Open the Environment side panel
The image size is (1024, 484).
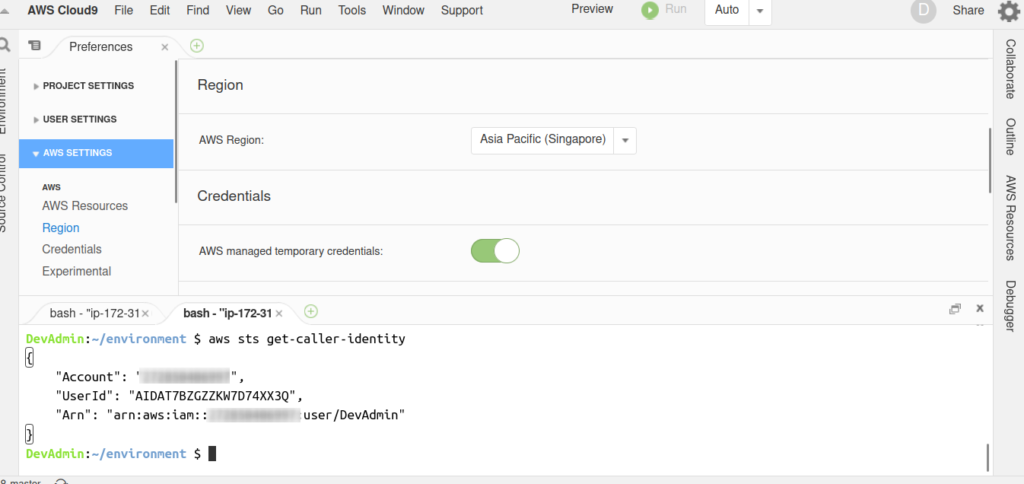[x=4, y=101]
